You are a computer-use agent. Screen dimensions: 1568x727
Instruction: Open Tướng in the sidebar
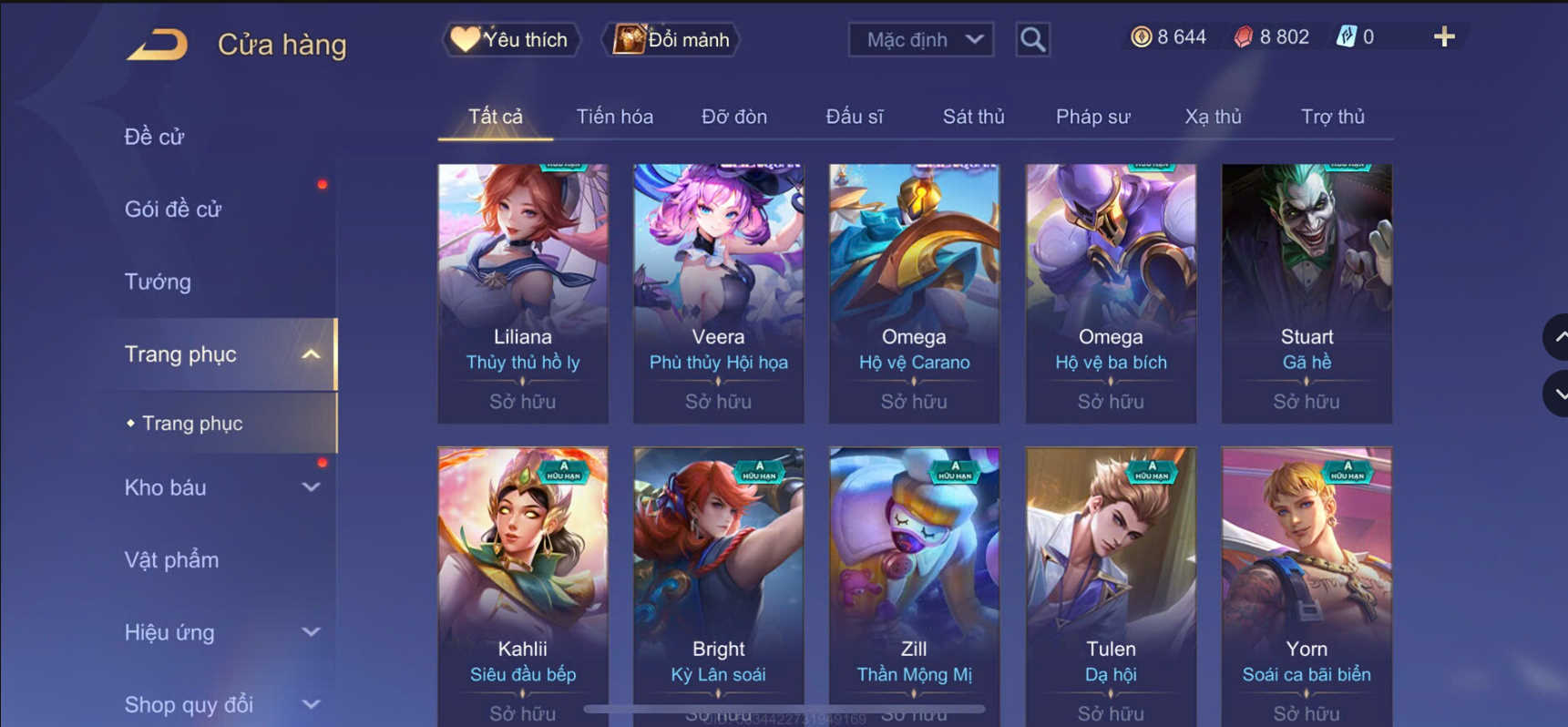click(x=158, y=282)
